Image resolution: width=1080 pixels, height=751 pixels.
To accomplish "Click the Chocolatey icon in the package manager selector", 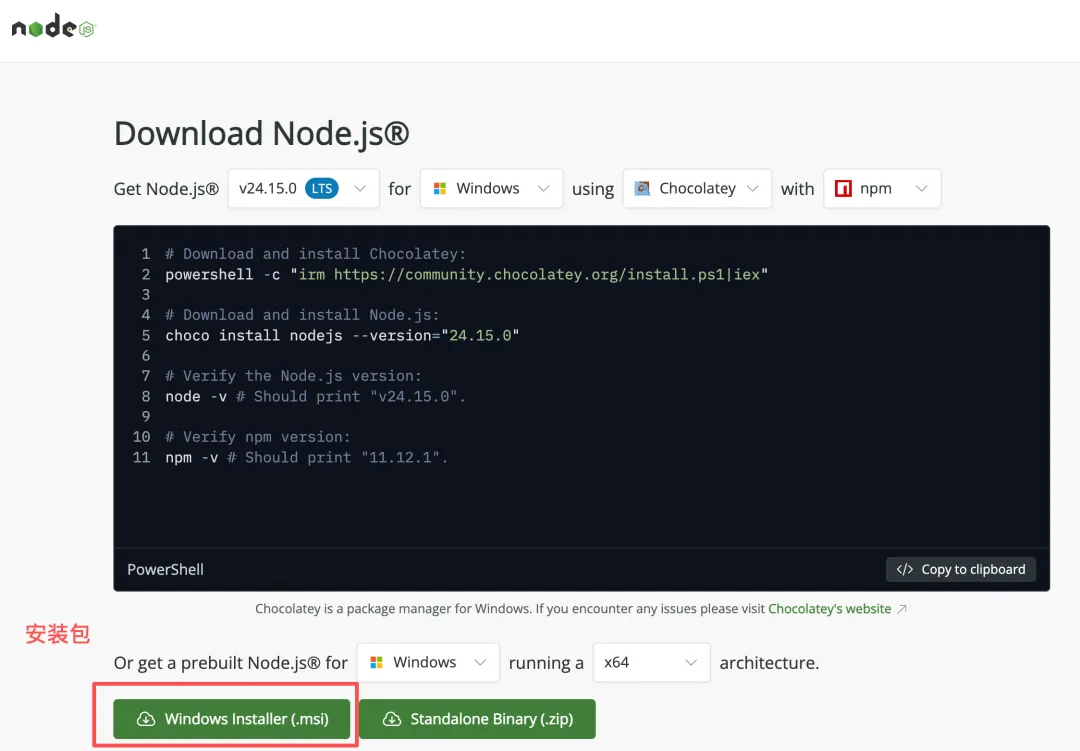I will tap(641, 188).
